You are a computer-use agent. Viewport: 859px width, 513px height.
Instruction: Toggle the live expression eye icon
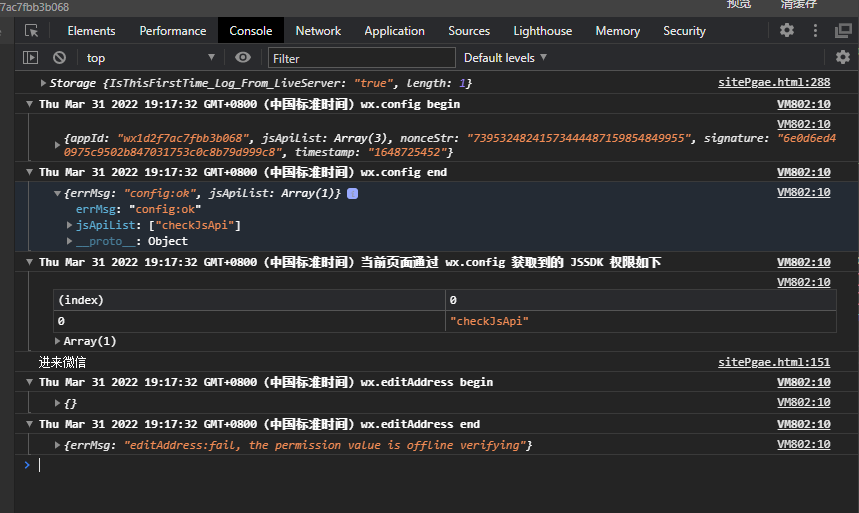[243, 58]
